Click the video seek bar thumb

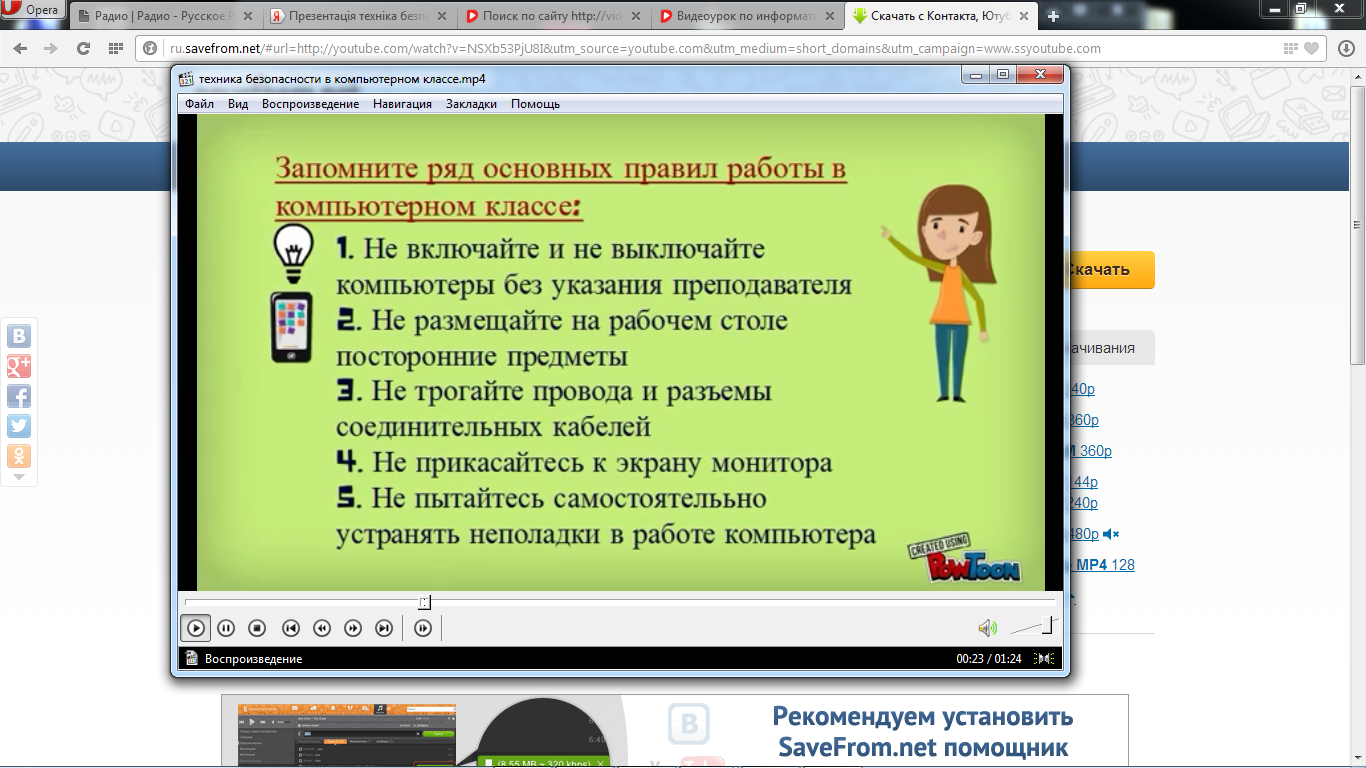point(424,602)
